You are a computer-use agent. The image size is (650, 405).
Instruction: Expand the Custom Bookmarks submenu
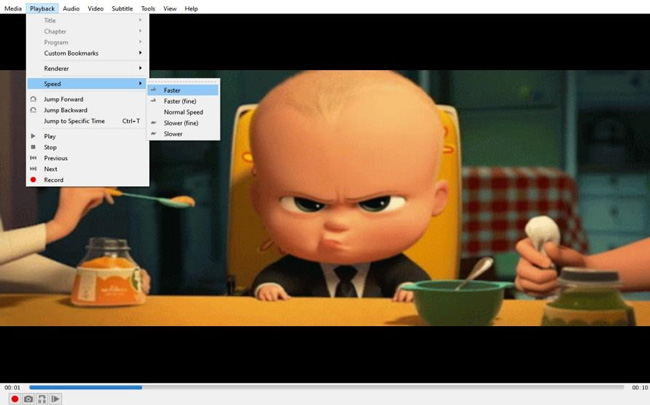pos(87,53)
